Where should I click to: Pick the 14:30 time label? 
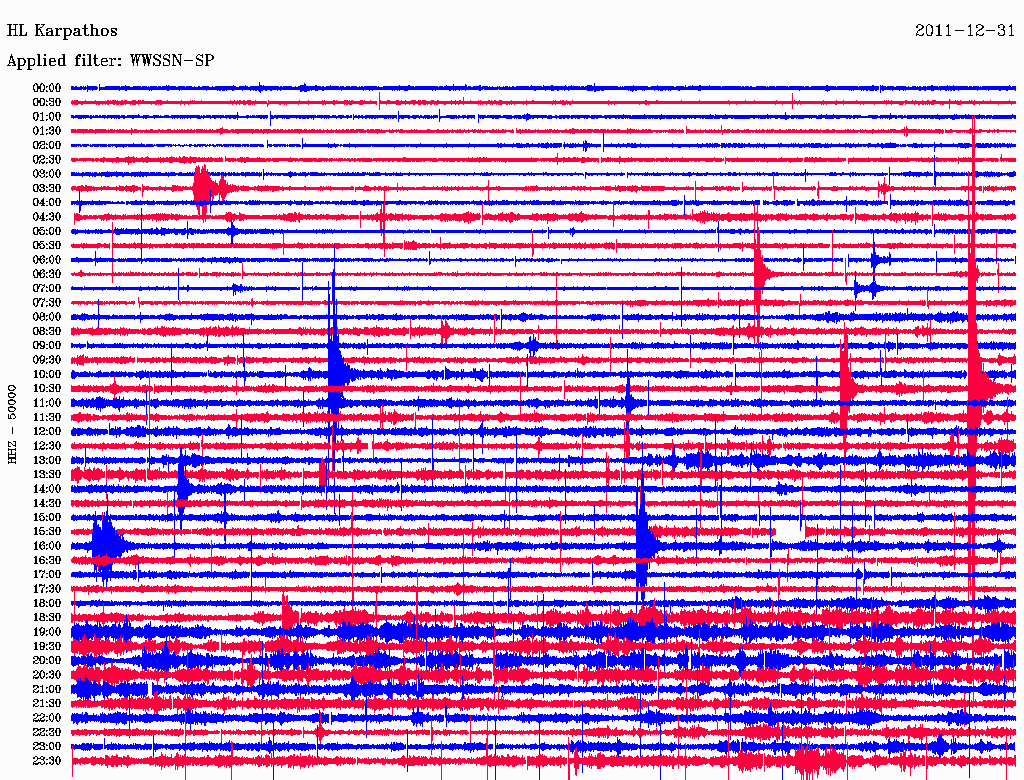coord(46,503)
